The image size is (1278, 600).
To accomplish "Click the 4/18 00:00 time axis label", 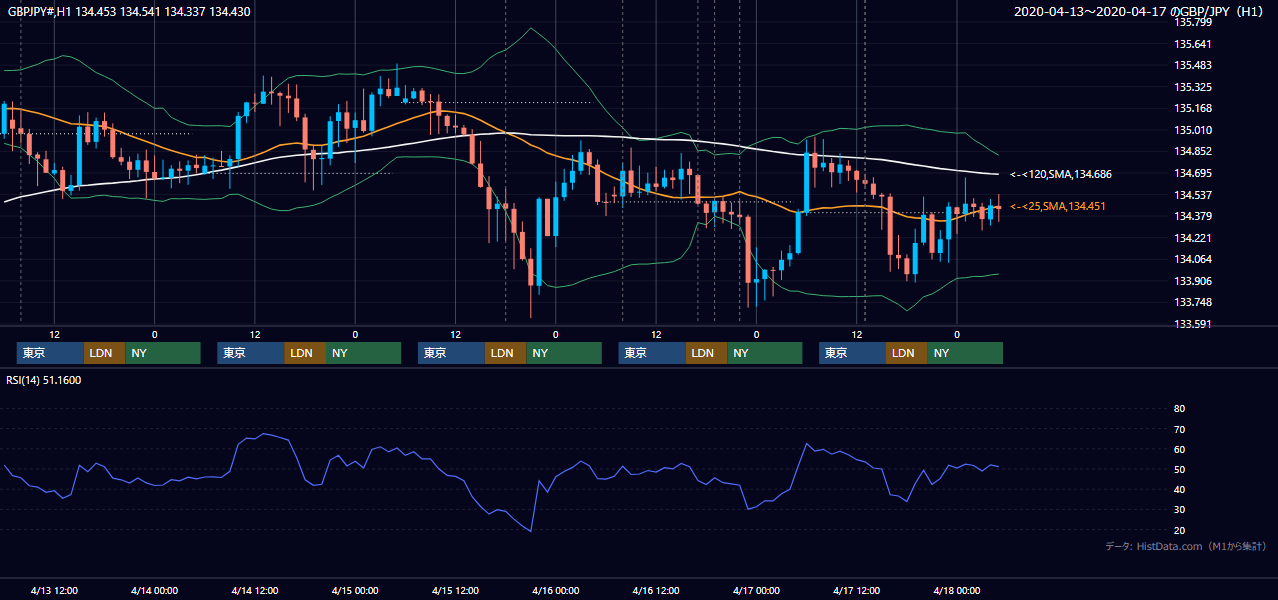I will coord(957,590).
